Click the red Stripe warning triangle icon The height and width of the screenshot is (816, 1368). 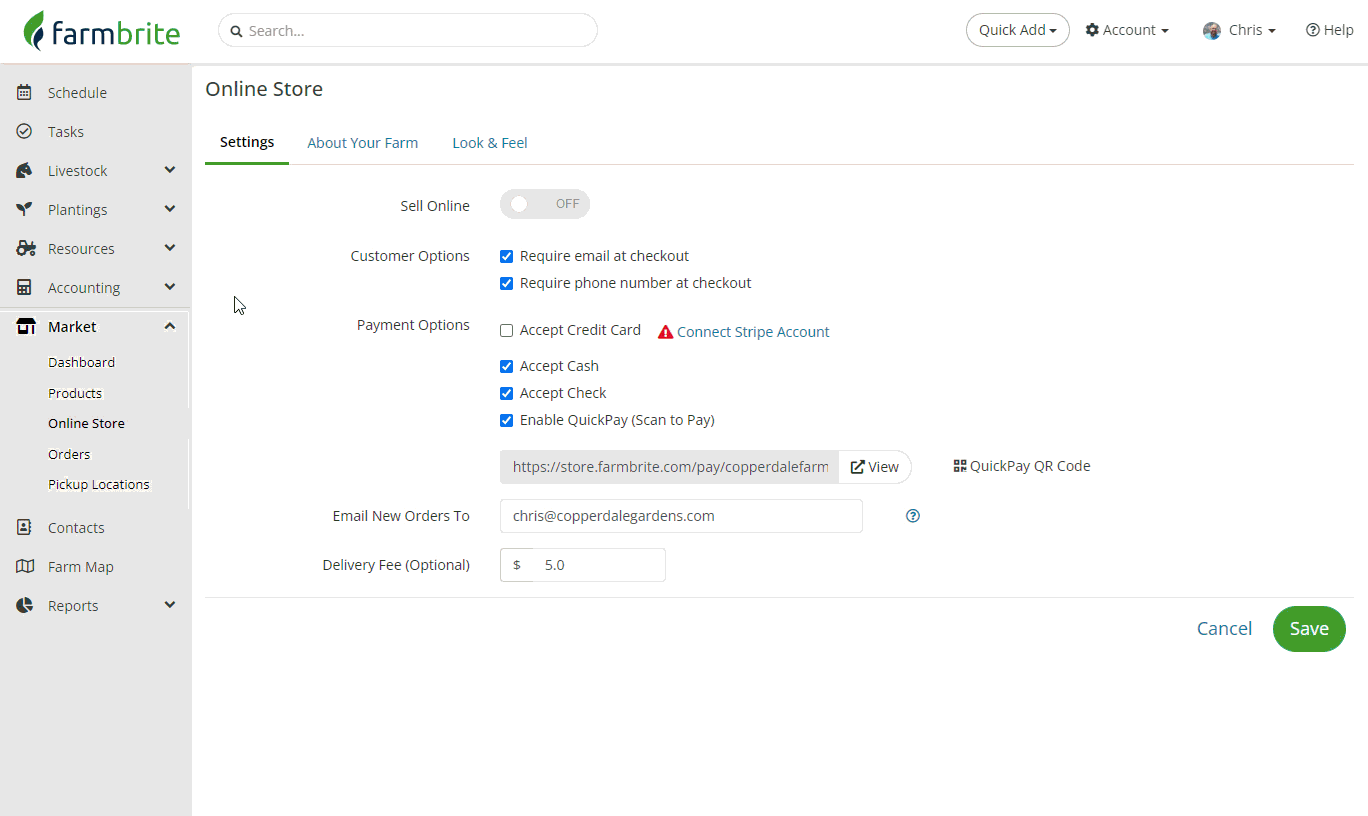click(x=665, y=332)
